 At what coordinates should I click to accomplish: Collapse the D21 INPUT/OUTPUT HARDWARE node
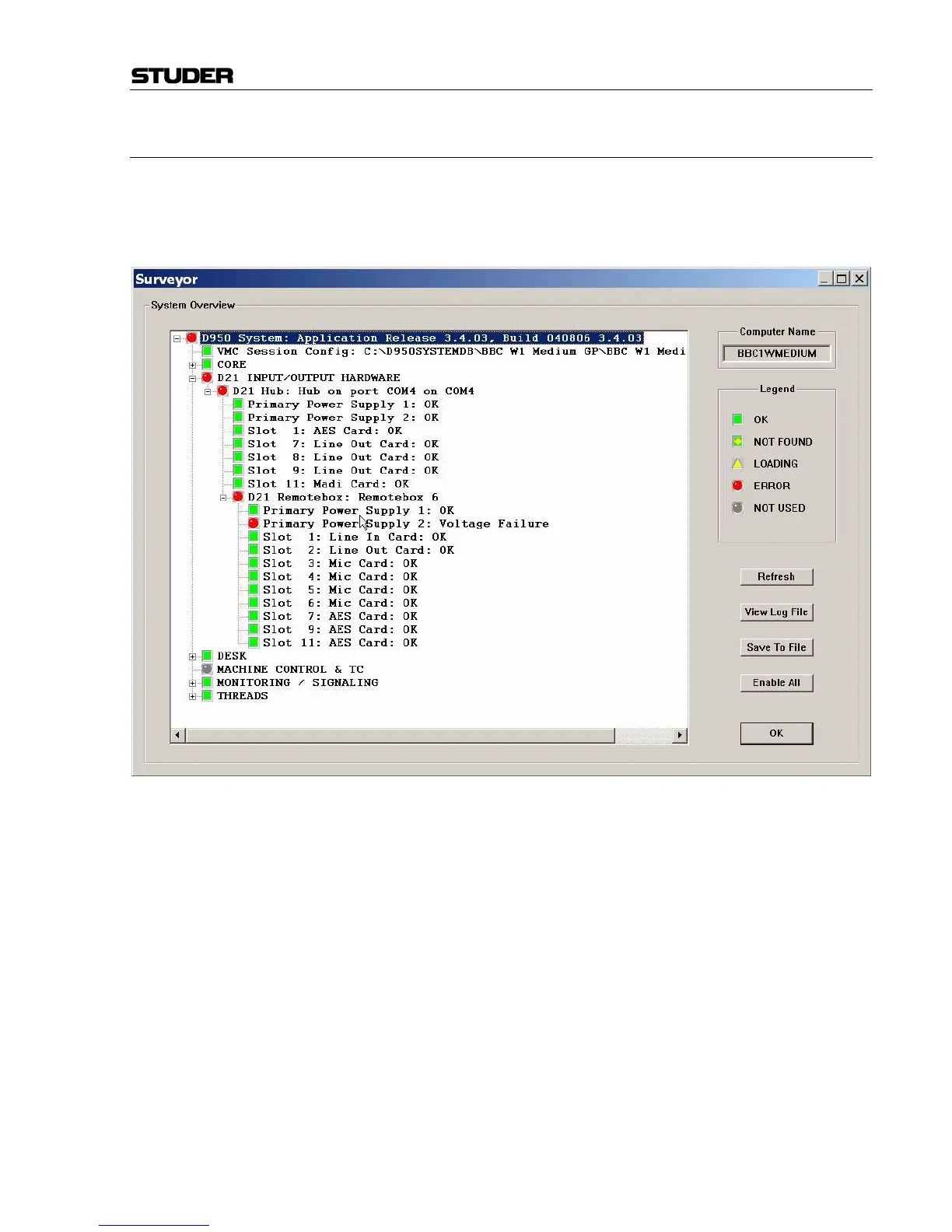pyautogui.click(x=193, y=378)
